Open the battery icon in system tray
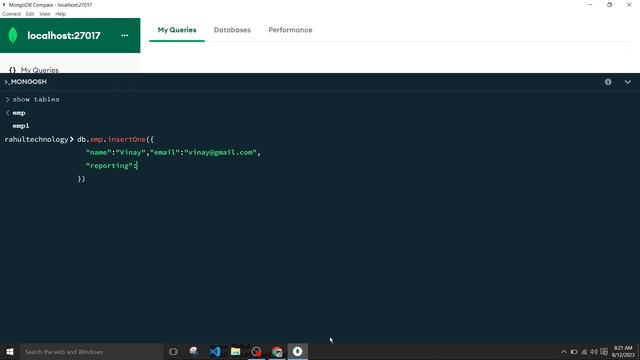Viewport: 640px width, 360px height. point(574,352)
